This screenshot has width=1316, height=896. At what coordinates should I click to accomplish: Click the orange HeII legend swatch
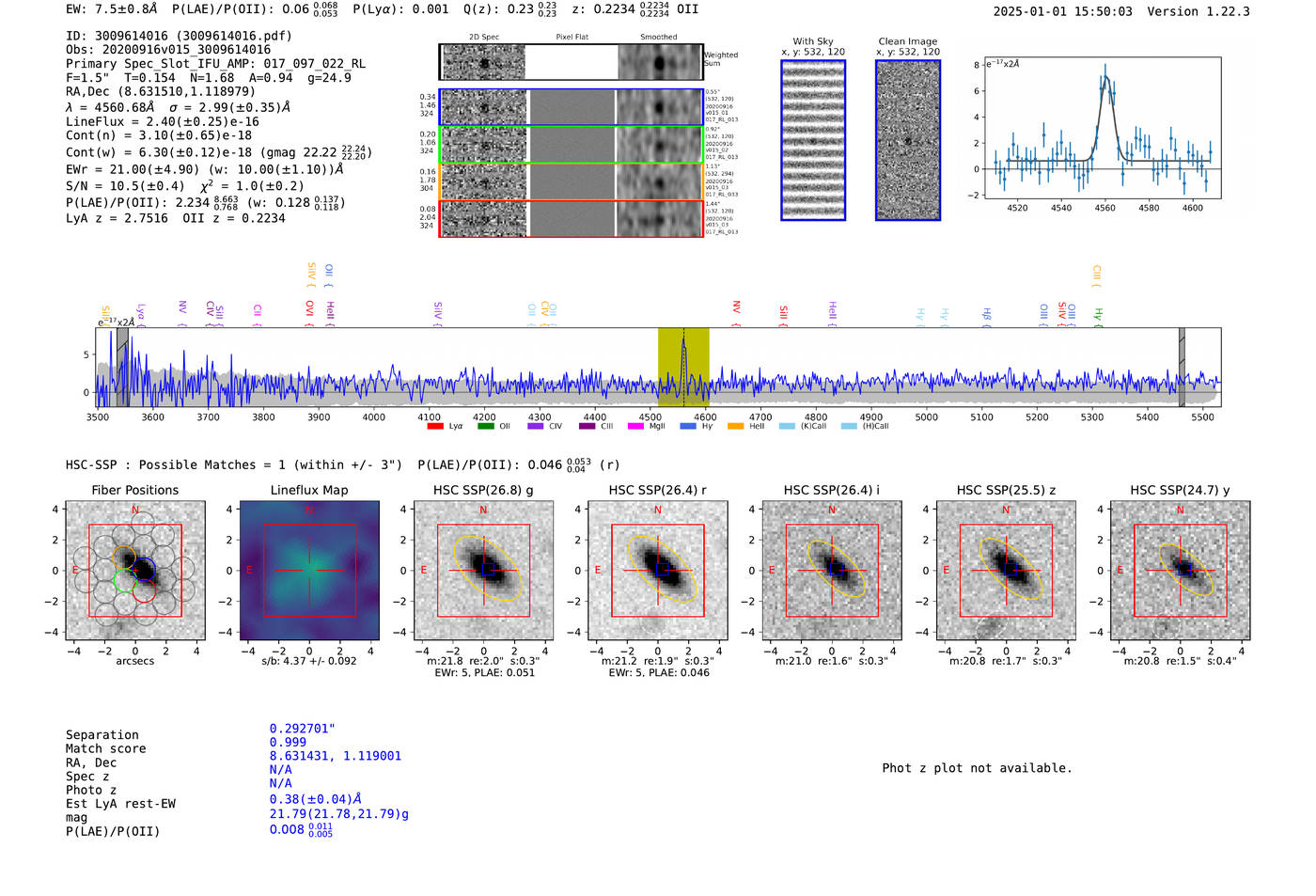[x=735, y=426]
